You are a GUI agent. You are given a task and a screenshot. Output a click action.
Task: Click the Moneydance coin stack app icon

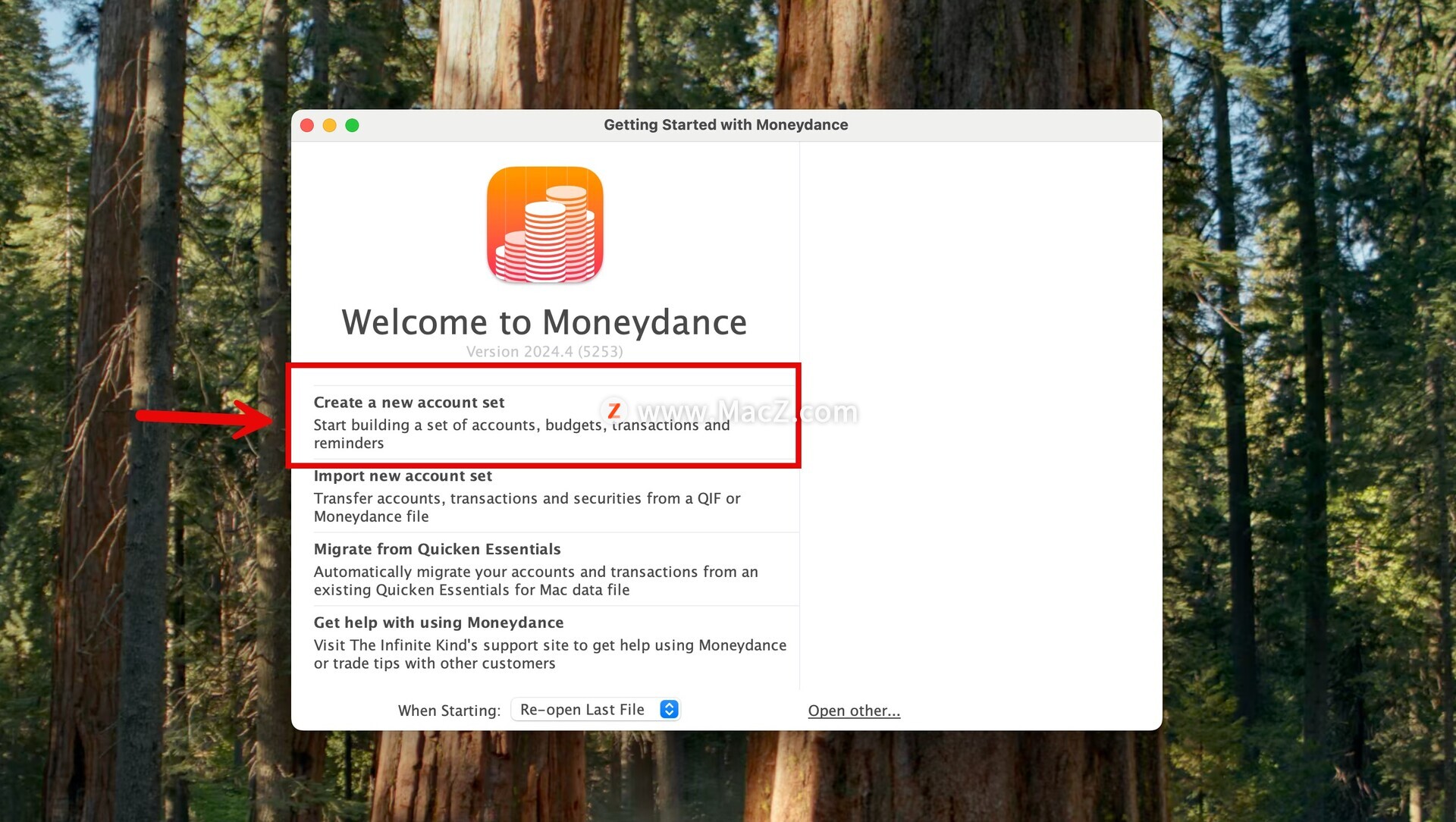tap(544, 225)
